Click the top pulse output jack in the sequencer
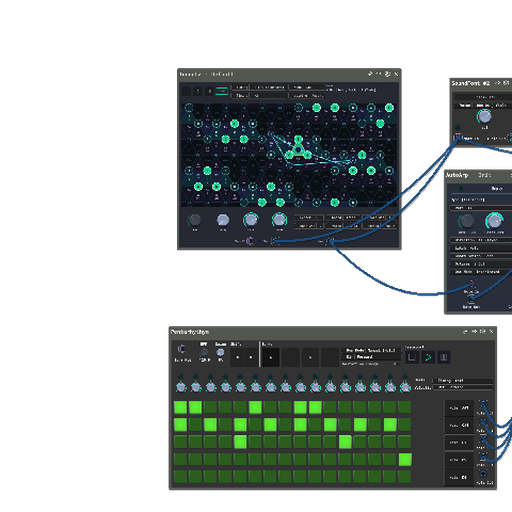 (483, 404)
